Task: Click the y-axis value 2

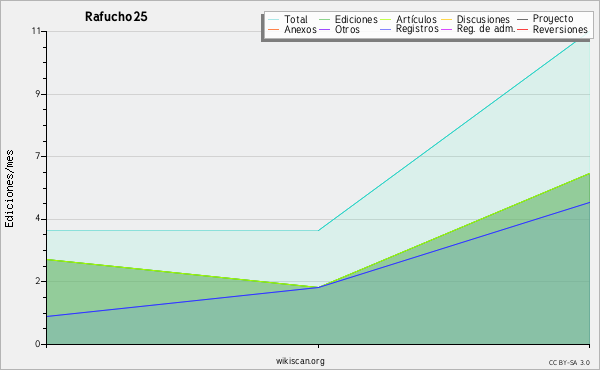Action: [38, 281]
